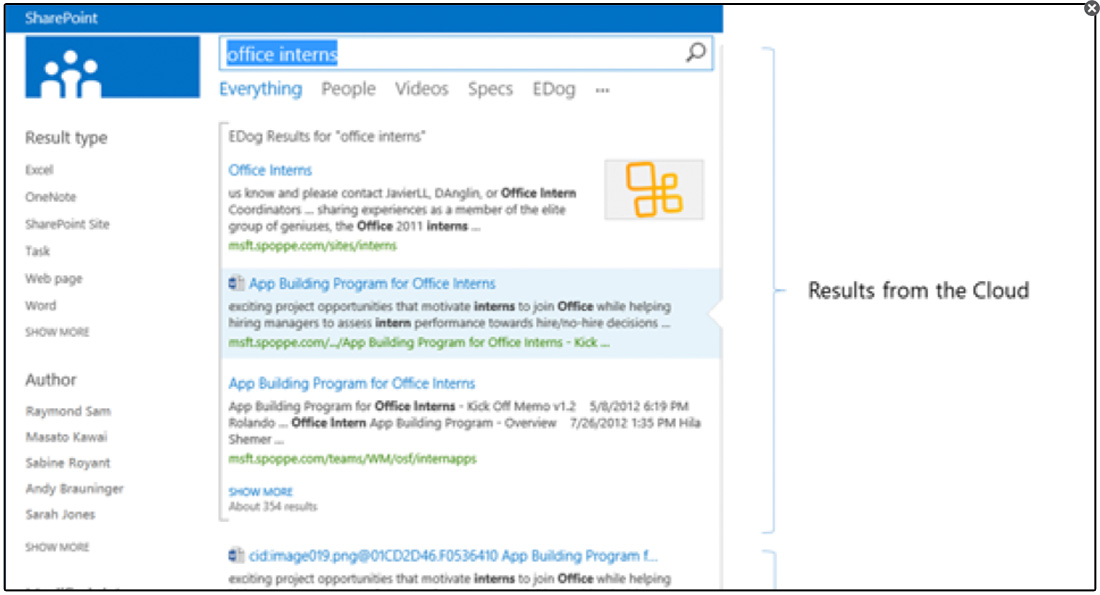
Task: Close the image overlay with the X button
Action: [1092, 8]
